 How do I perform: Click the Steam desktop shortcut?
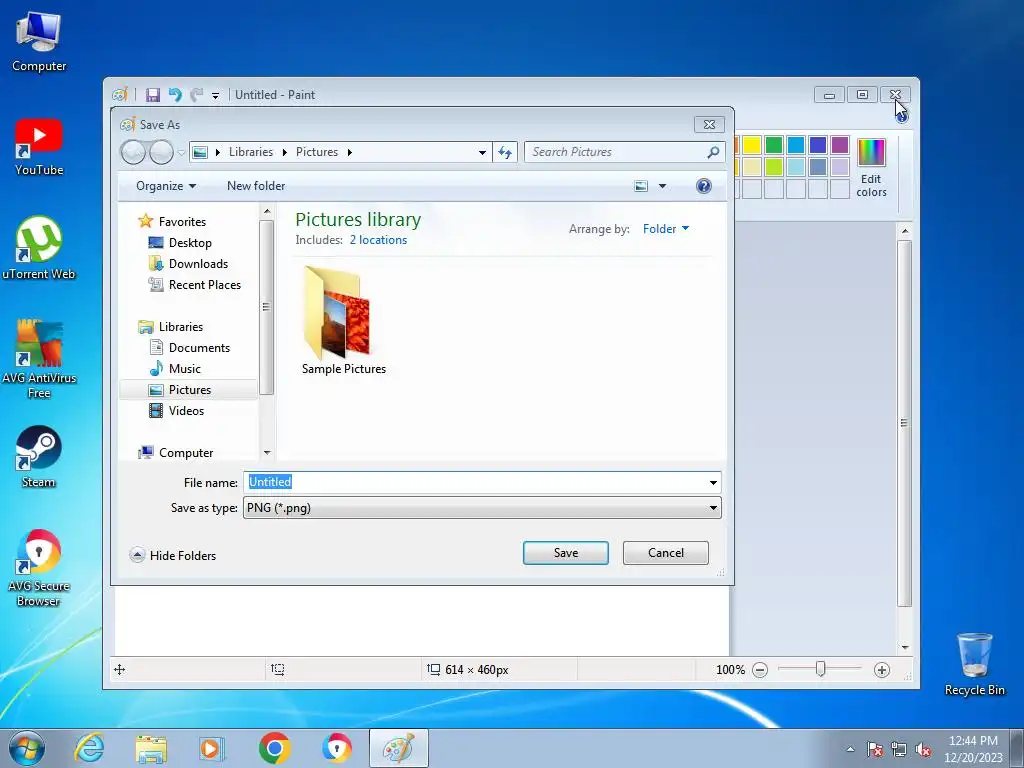pos(39,457)
